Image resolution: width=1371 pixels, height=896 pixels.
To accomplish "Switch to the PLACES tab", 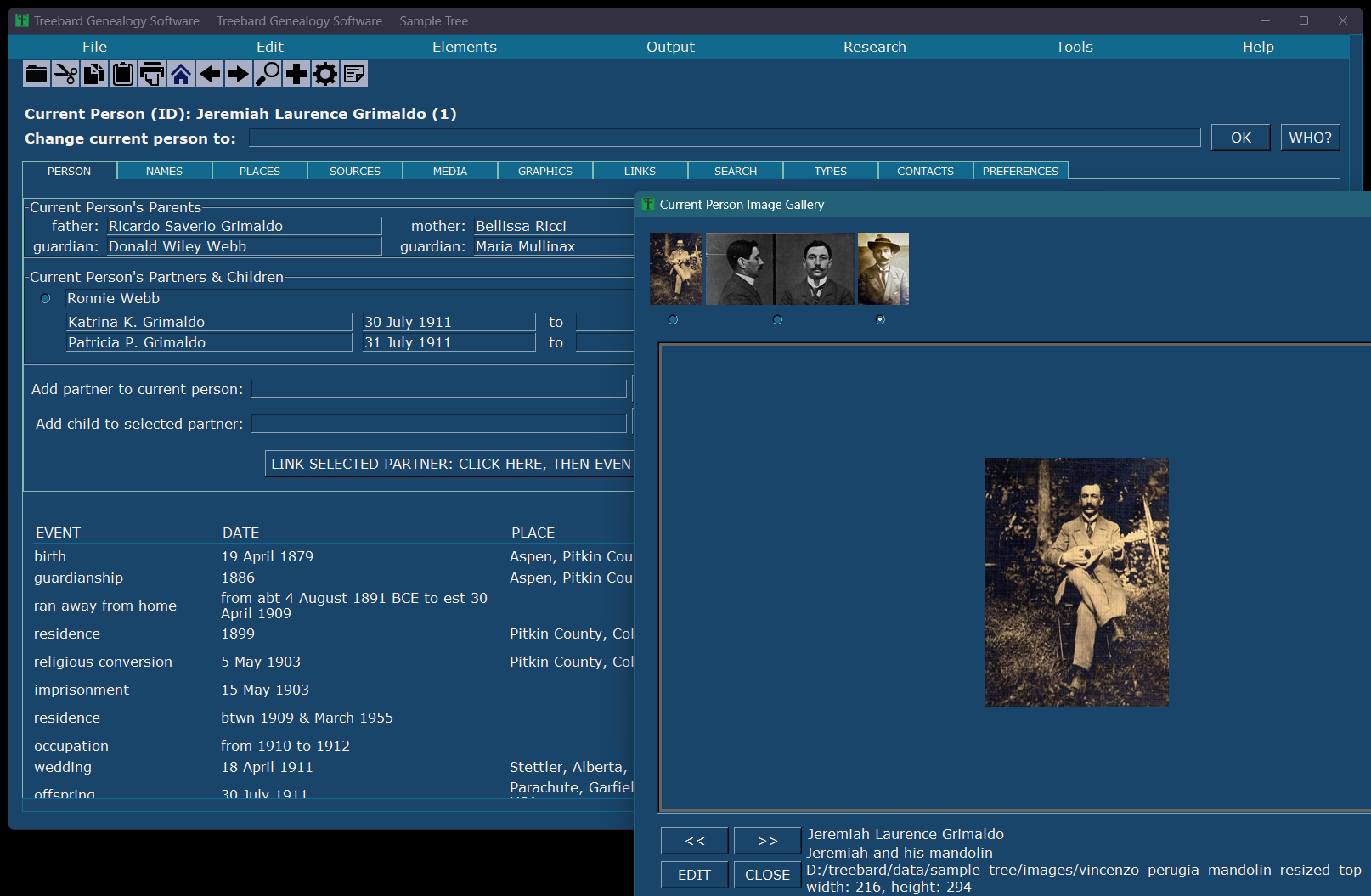I will tap(260, 171).
